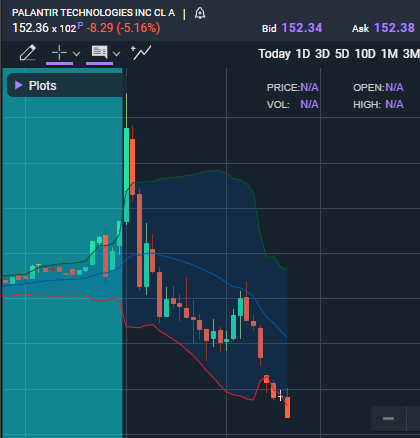Open the data box options dropdown arrow

point(116,53)
